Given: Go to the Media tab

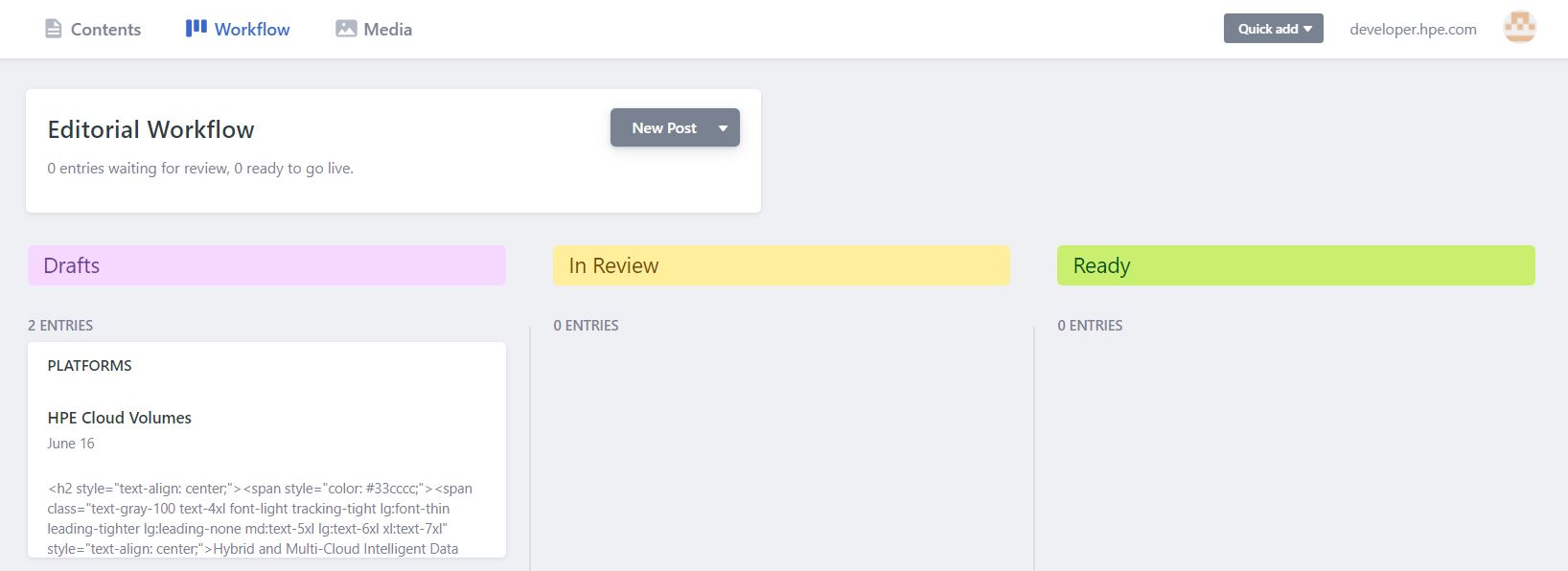Looking at the screenshot, I should coord(374,29).
